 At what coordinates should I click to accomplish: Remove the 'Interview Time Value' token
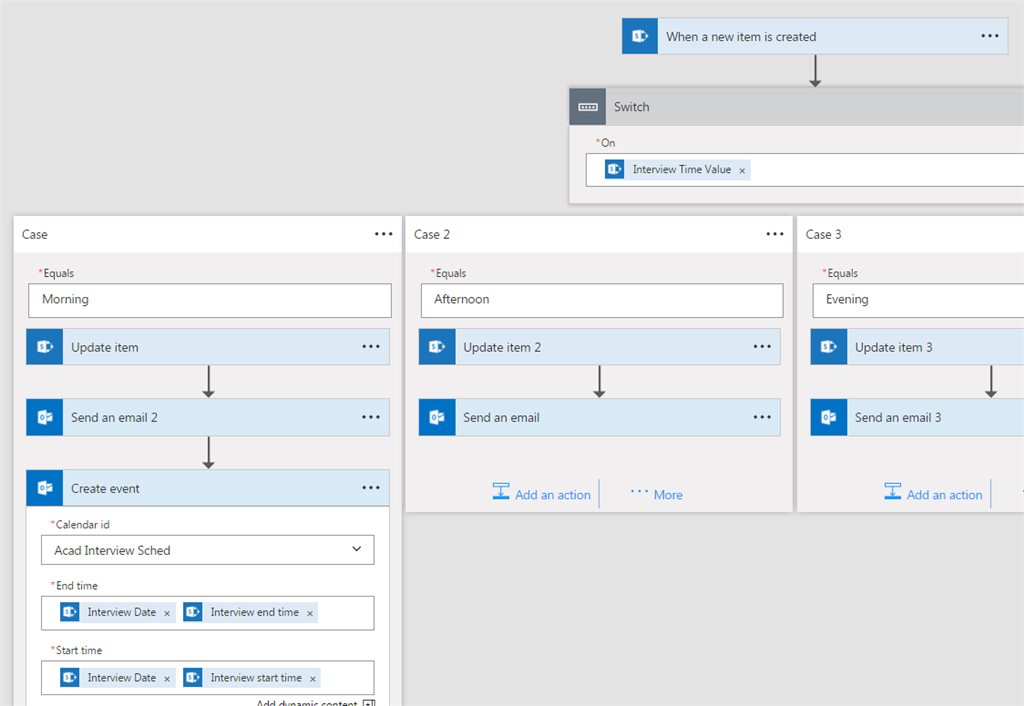[742, 170]
